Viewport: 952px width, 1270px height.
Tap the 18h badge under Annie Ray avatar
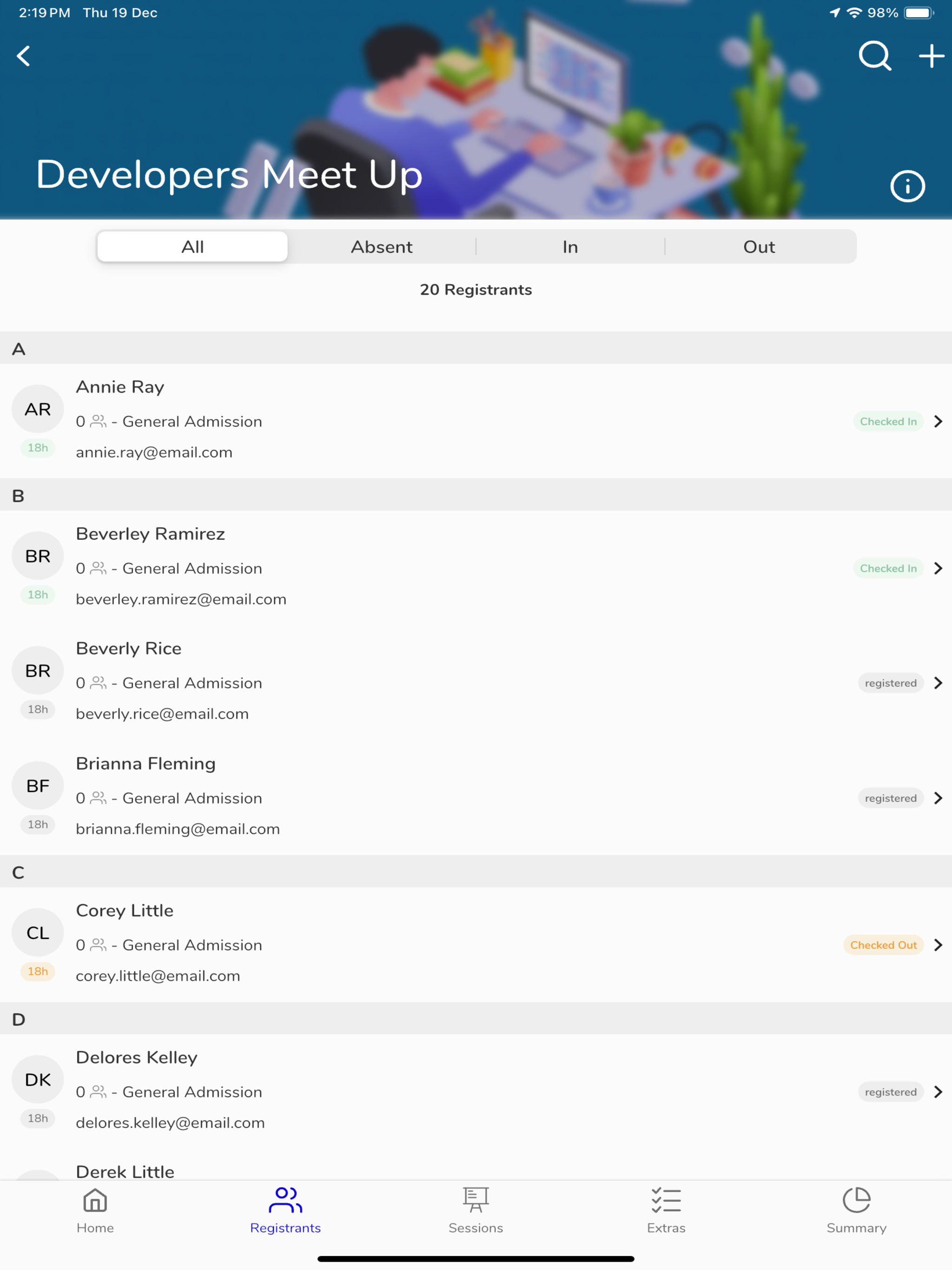38,448
